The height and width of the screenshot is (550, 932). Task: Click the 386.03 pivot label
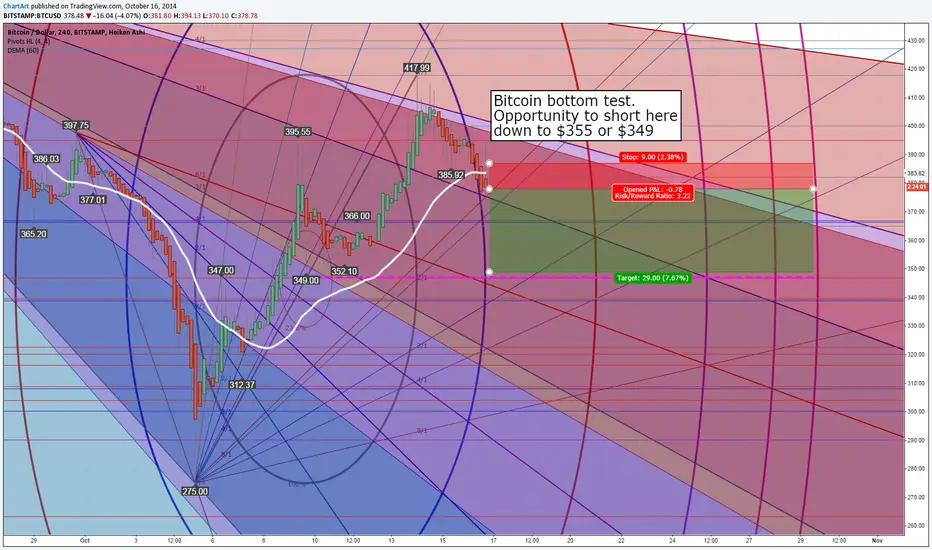tap(46, 159)
